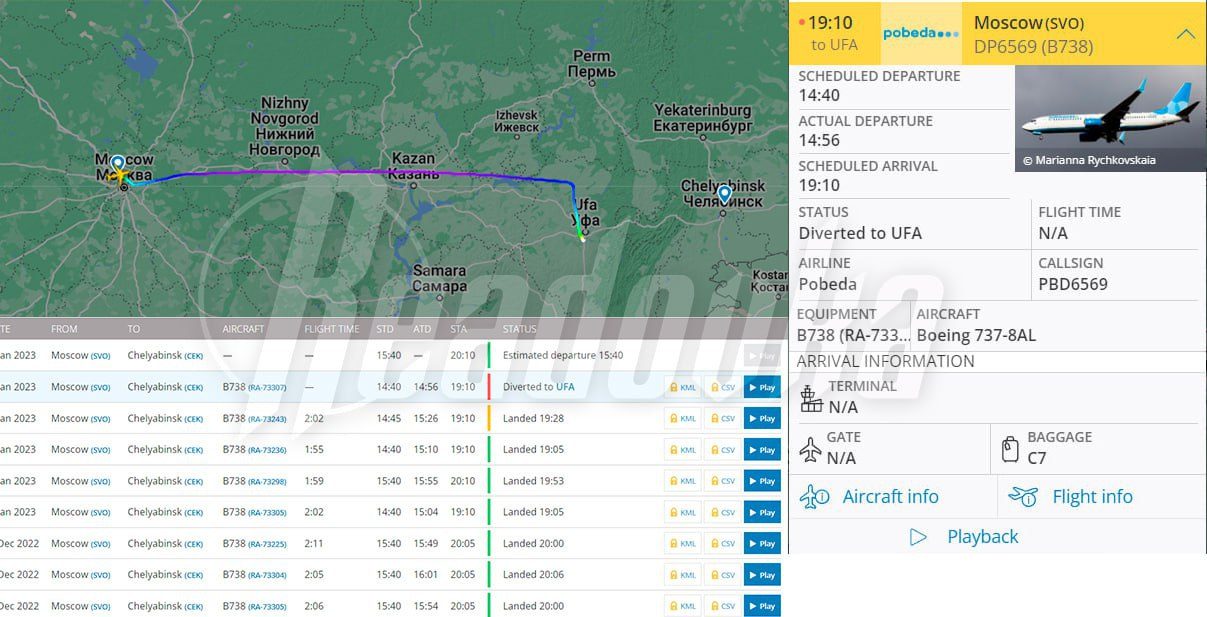Click the 'Boeing 737-8AL' aircraft value
This screenshot has height=617, width=1207.
coord(976,335)
